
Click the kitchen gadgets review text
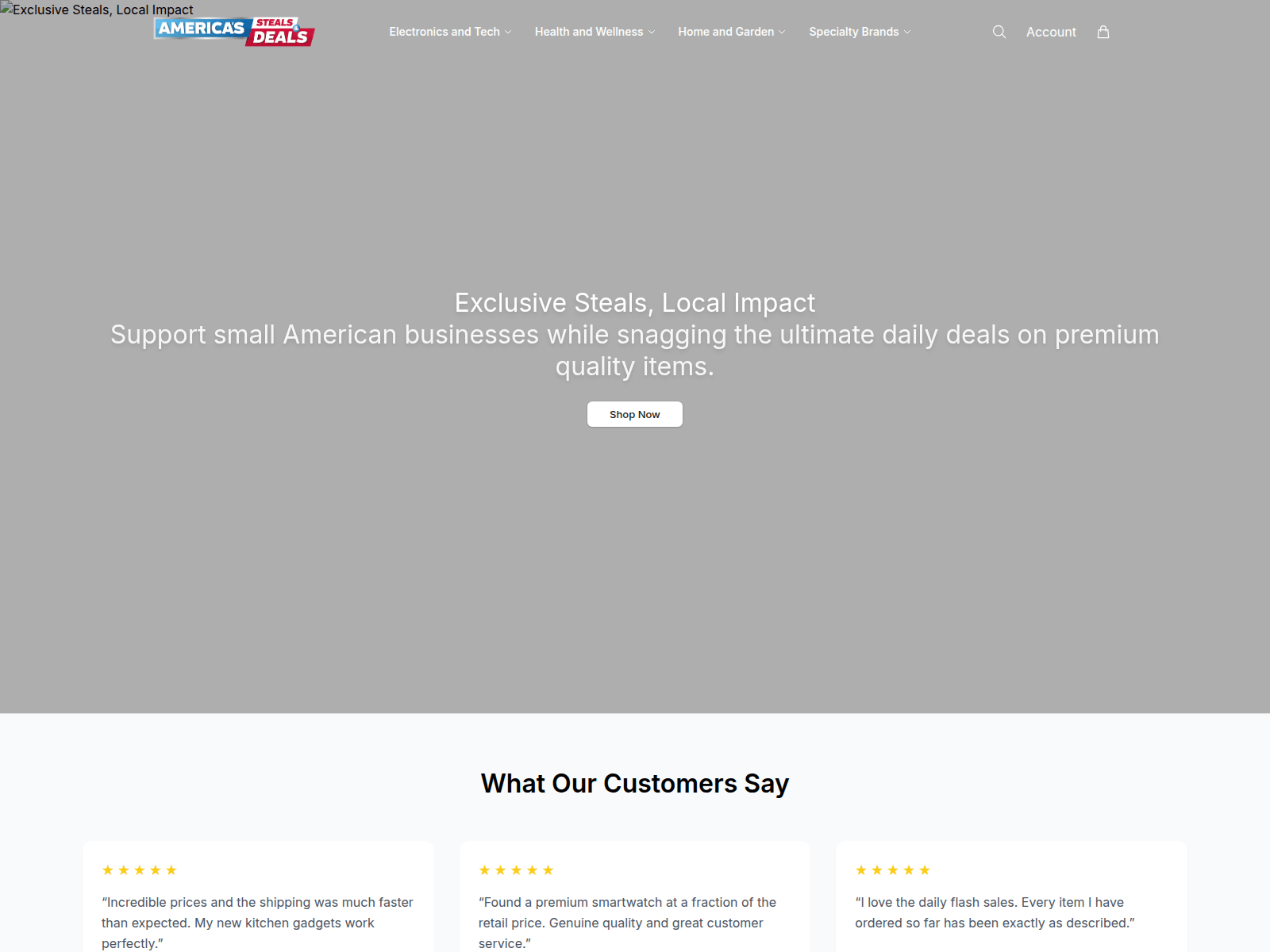coord(258,923)
